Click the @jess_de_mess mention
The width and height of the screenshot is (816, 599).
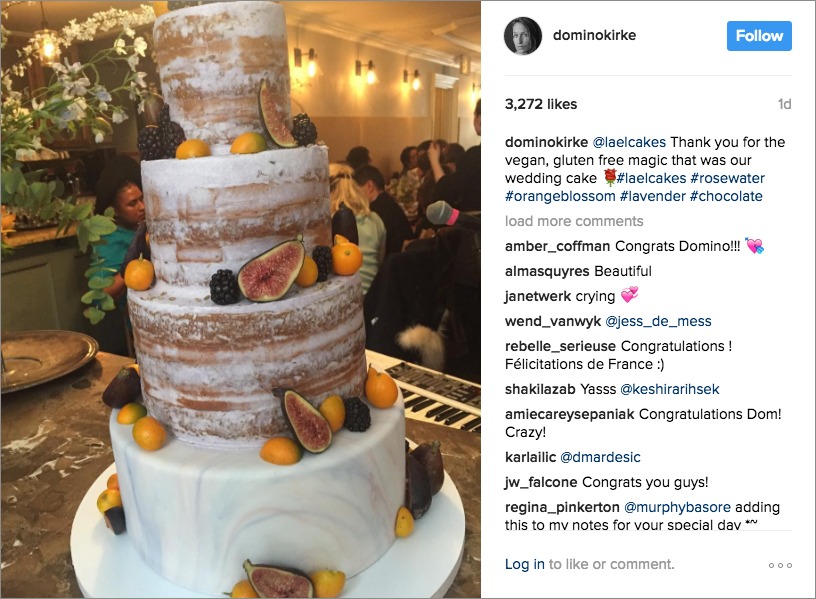(658, 321)
